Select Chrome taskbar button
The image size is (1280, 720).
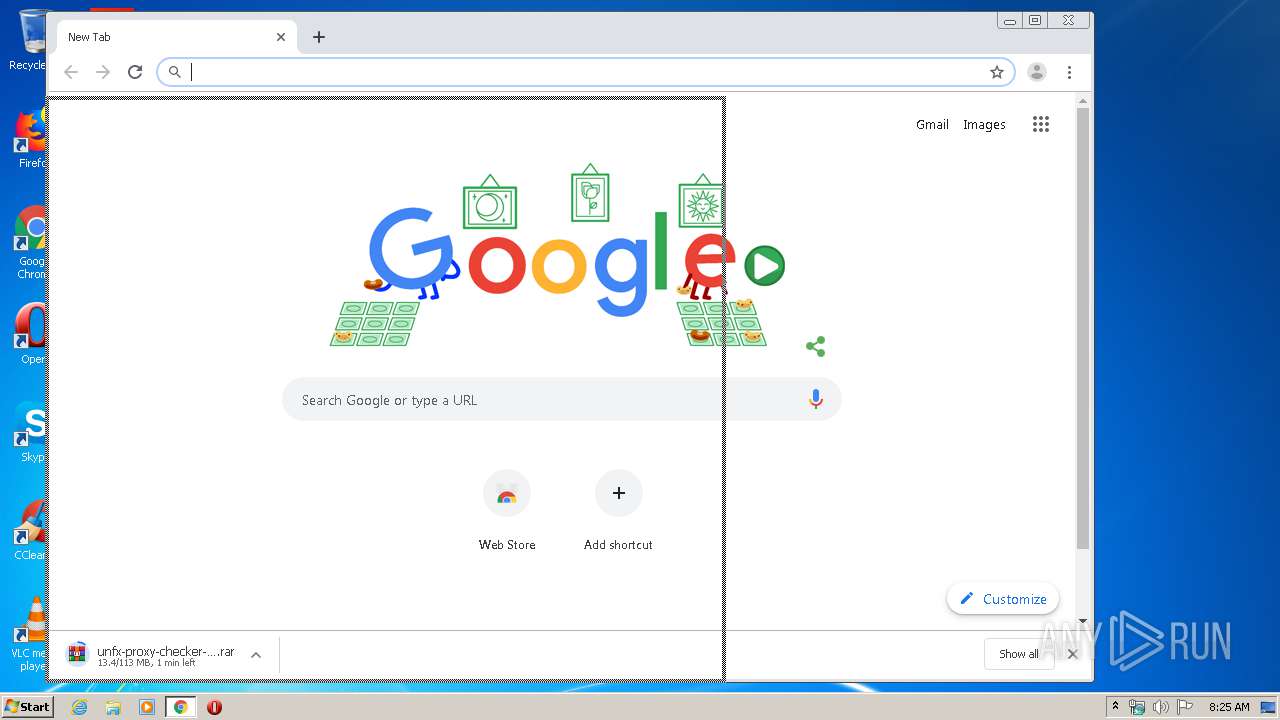coord(180,707)
